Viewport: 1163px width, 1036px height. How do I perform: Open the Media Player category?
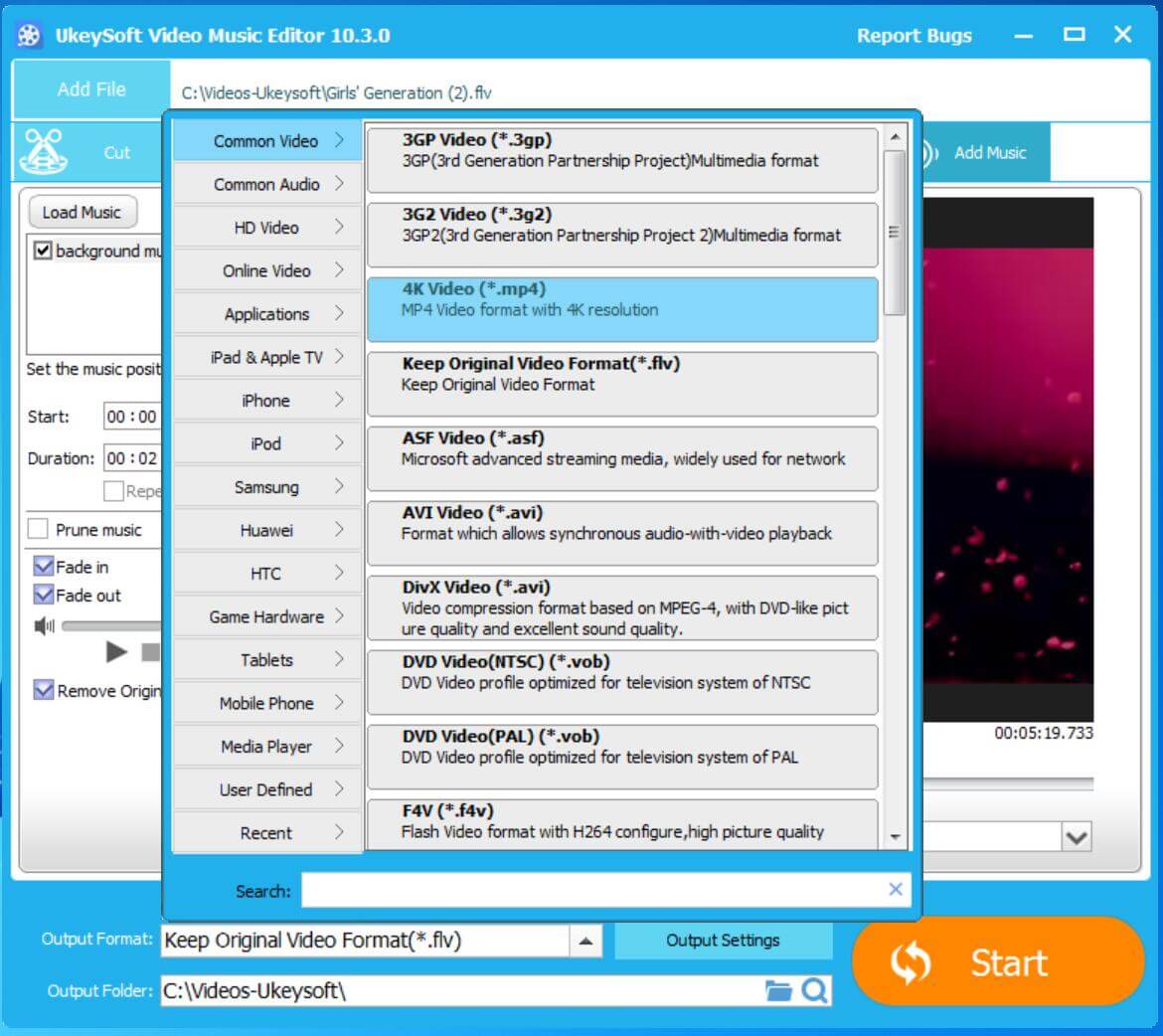(267, 746)
